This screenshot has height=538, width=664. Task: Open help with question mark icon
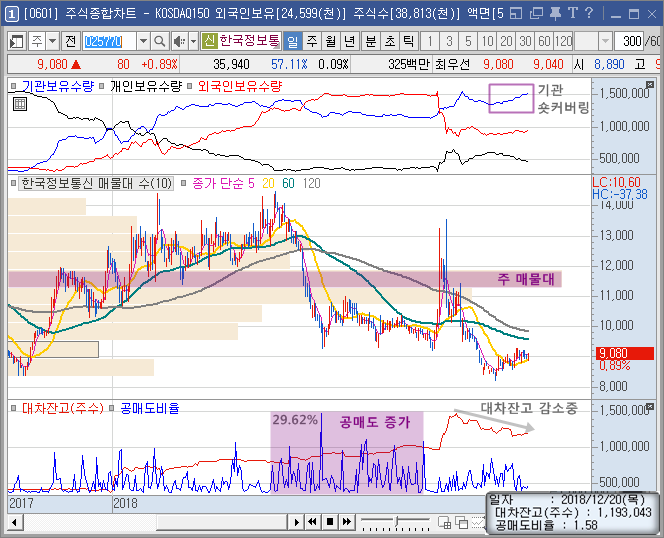click(589, 14)
